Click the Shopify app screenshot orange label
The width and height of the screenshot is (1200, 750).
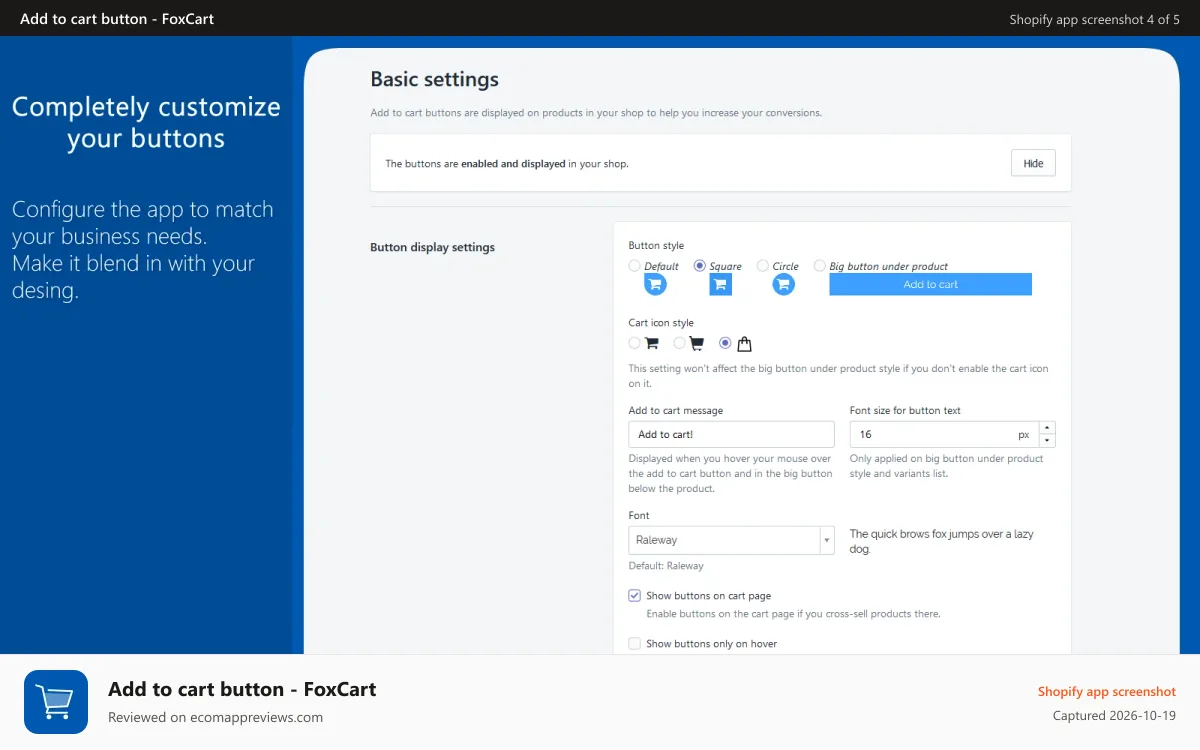point(1106,691)
